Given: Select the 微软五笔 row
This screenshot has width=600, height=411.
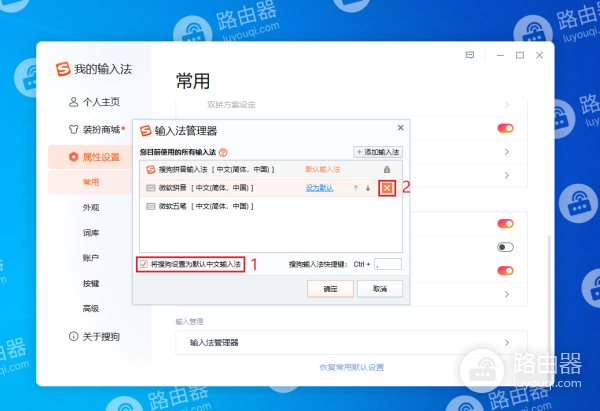Looking at the screenshot, I should (271, 206).
